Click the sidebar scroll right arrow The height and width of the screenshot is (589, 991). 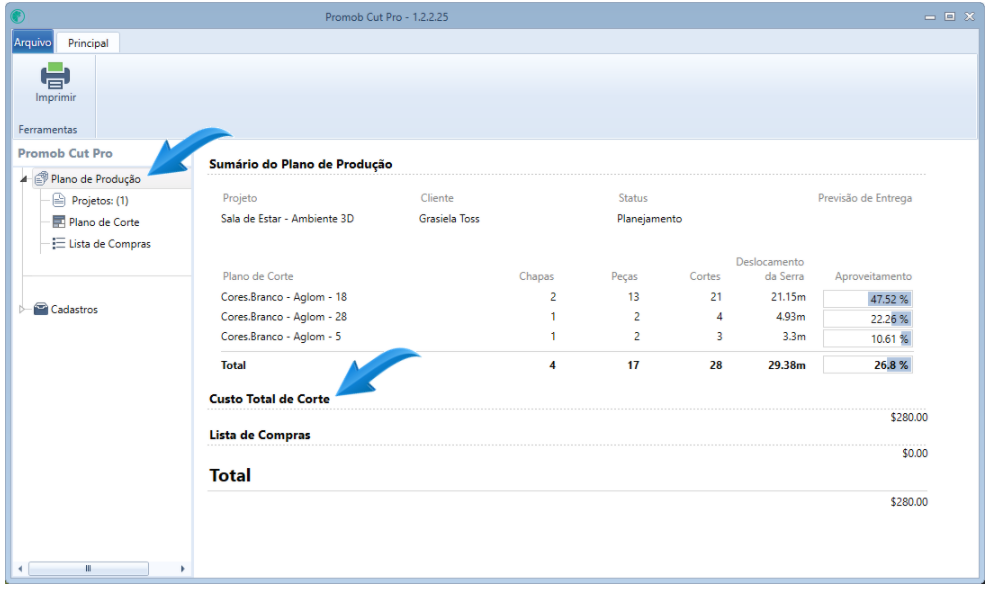click(x=182, y=568)
